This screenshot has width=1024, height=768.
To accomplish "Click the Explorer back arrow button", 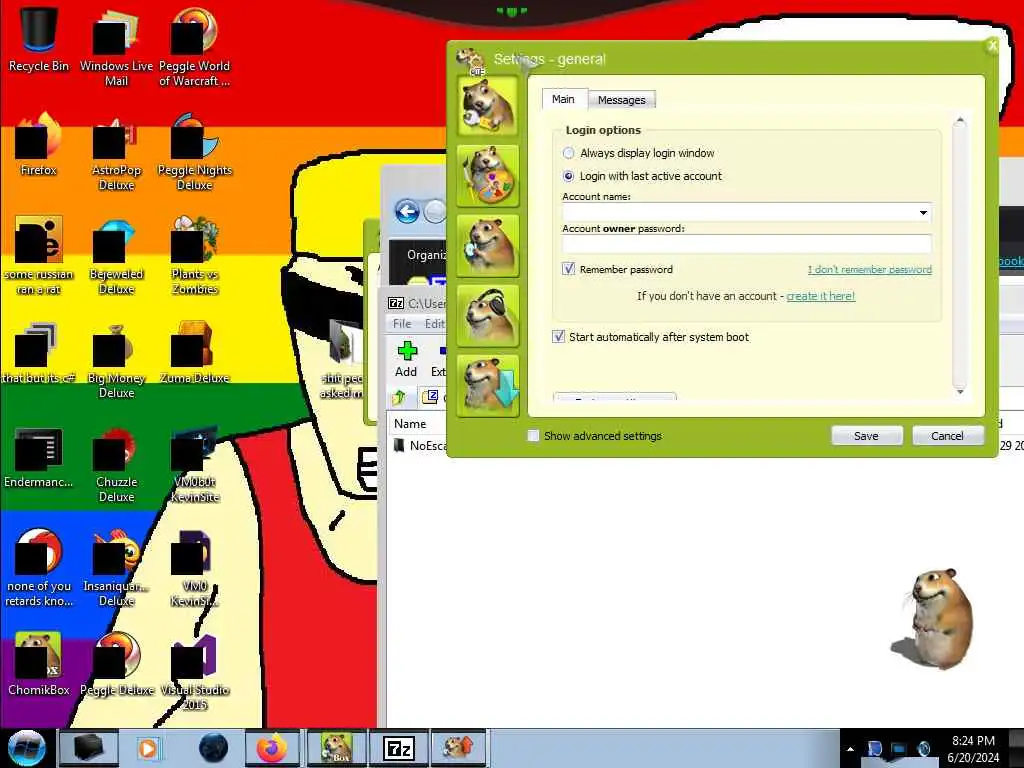I will click(x=407, y=212).
